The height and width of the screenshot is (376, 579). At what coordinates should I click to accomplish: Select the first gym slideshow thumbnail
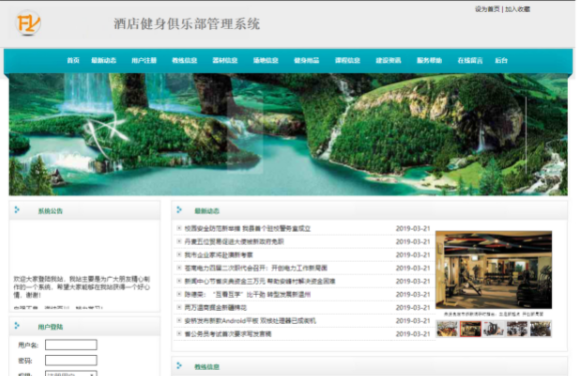[x=447, y=329]
